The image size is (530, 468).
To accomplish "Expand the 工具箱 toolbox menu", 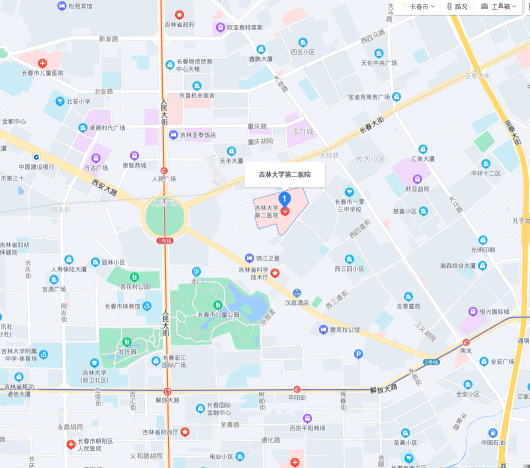I will tap(499, 6).
